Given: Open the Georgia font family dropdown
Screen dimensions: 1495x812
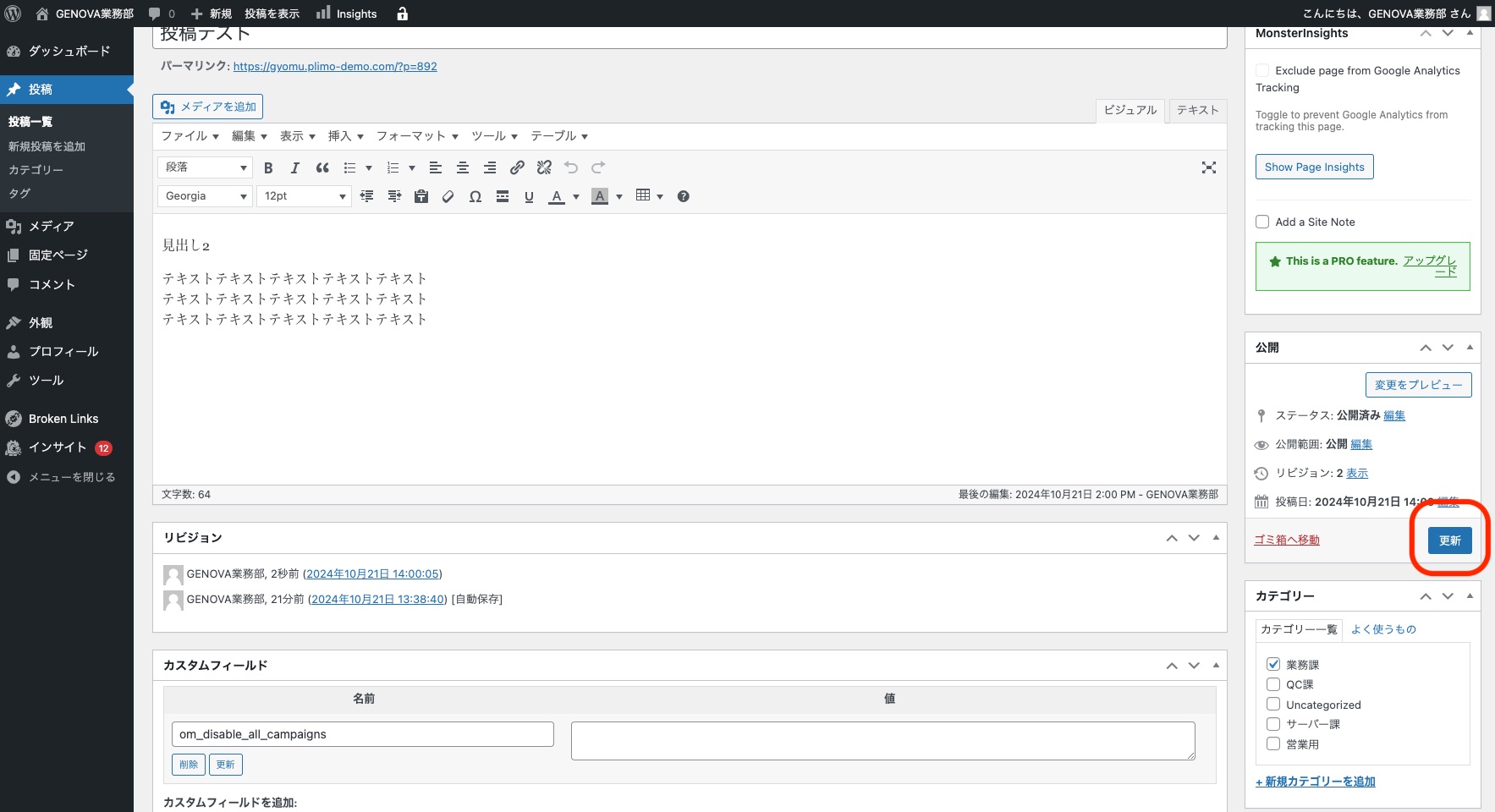Looking at the screenshot, I should tap(205, 196).
